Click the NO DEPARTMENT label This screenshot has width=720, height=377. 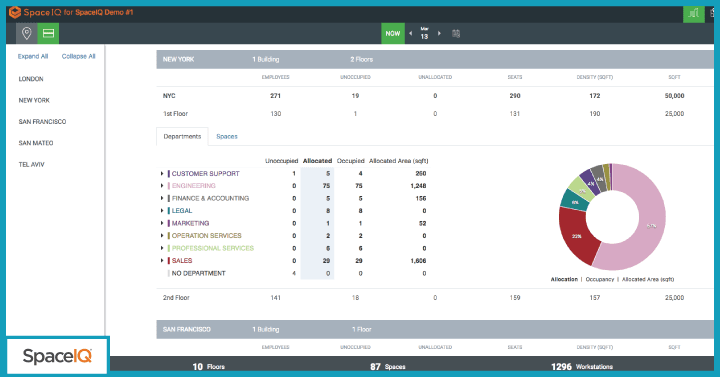click(198, 273)
